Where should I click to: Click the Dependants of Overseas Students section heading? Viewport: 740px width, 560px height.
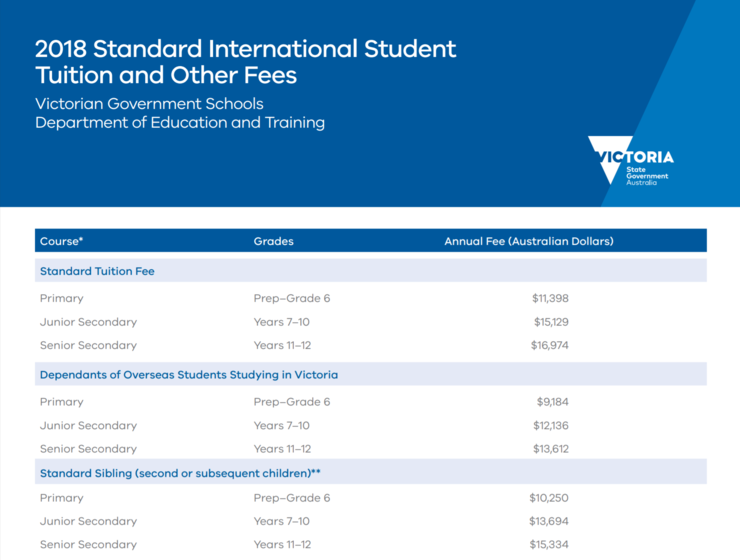pos(188,375)
